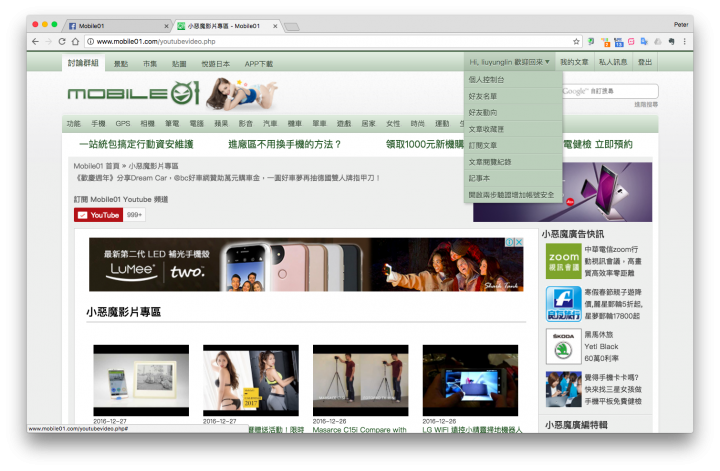Click the Skoda logo ad

[563, 347]
